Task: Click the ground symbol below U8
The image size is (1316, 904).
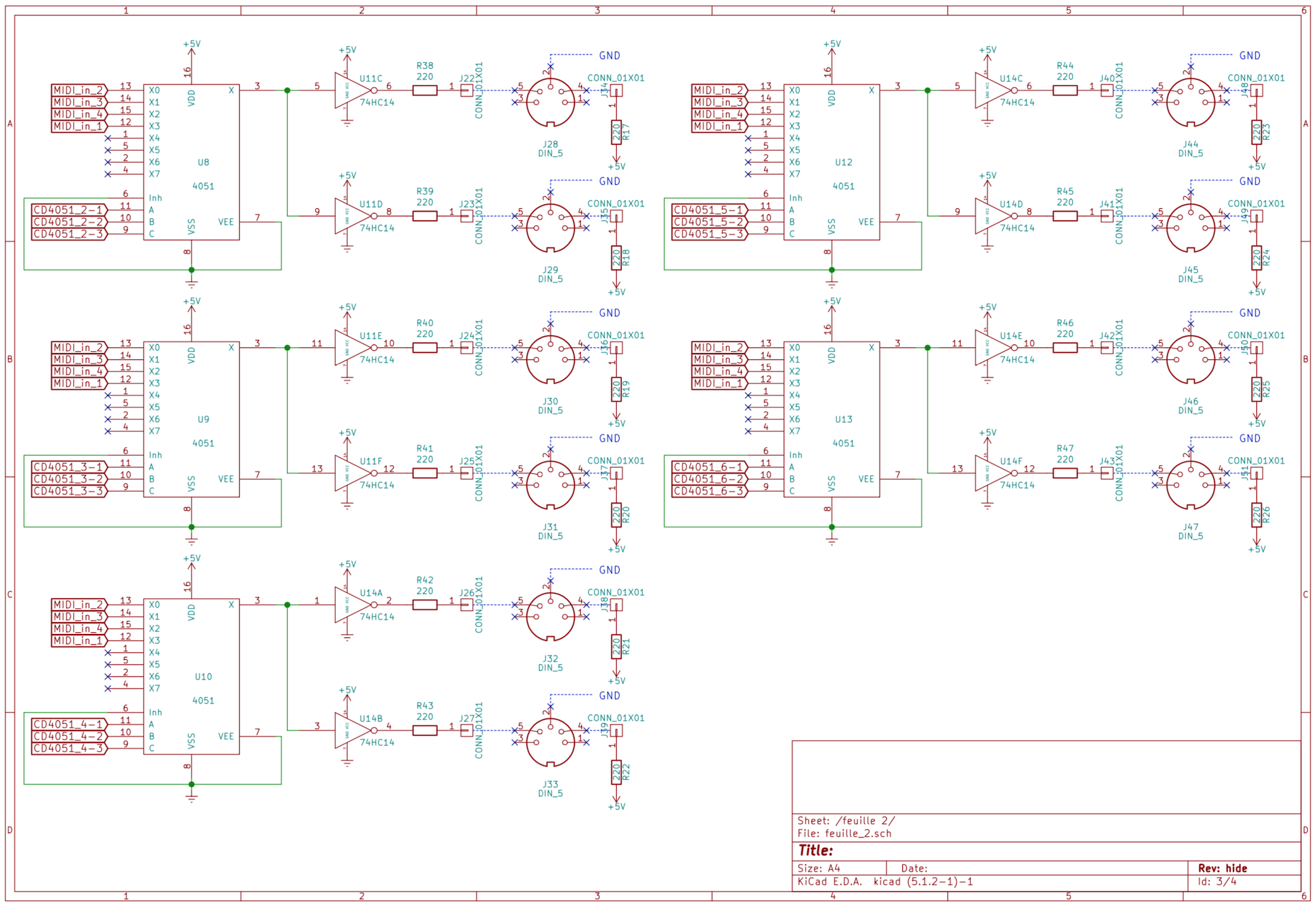Action: pyautogui.click(x=191, y=283)
